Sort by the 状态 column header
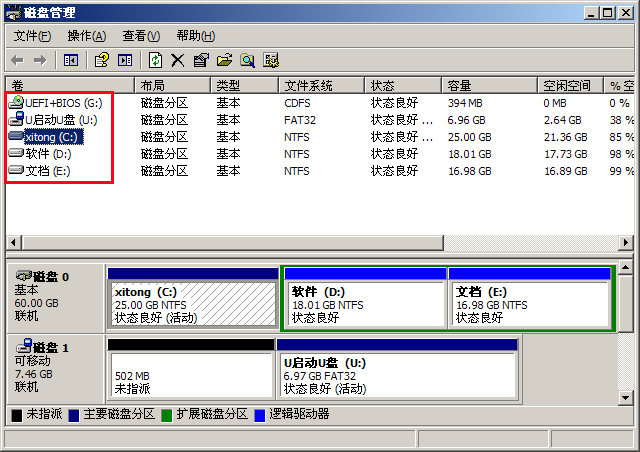 click(403, 85)
